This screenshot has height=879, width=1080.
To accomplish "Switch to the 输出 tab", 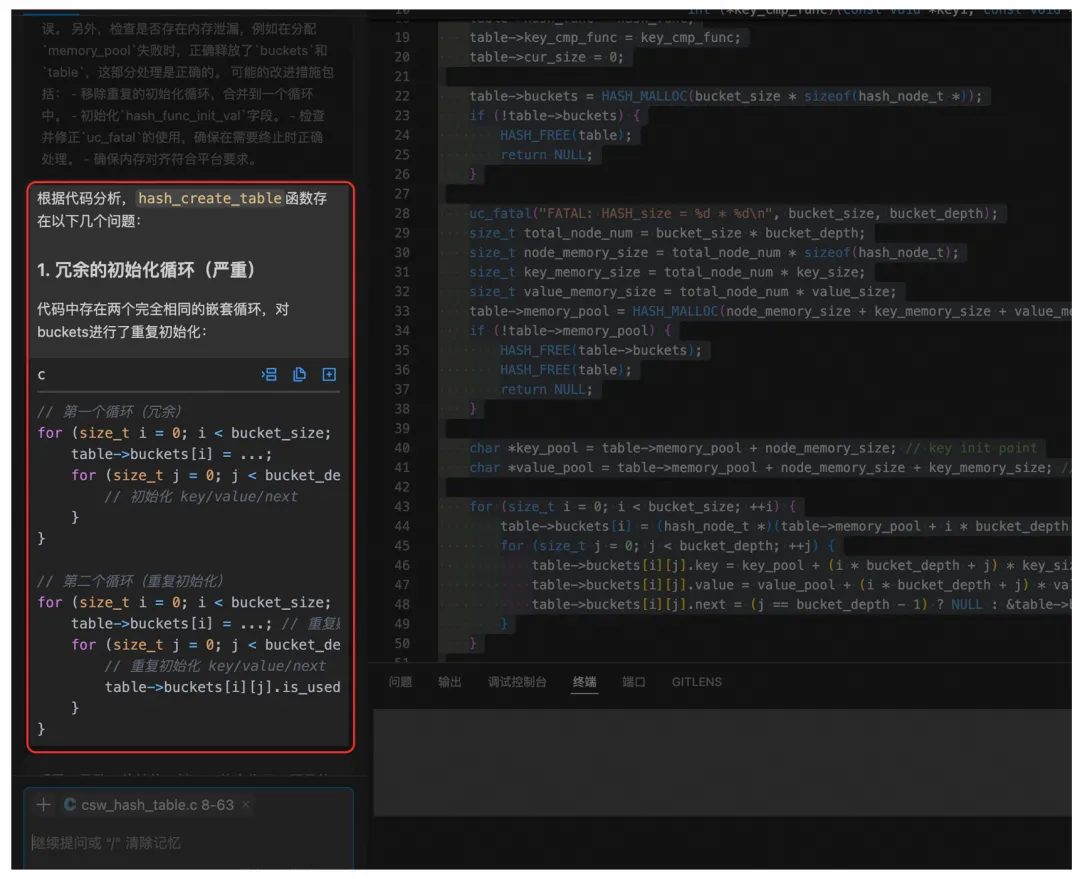I will coord(450,682).
